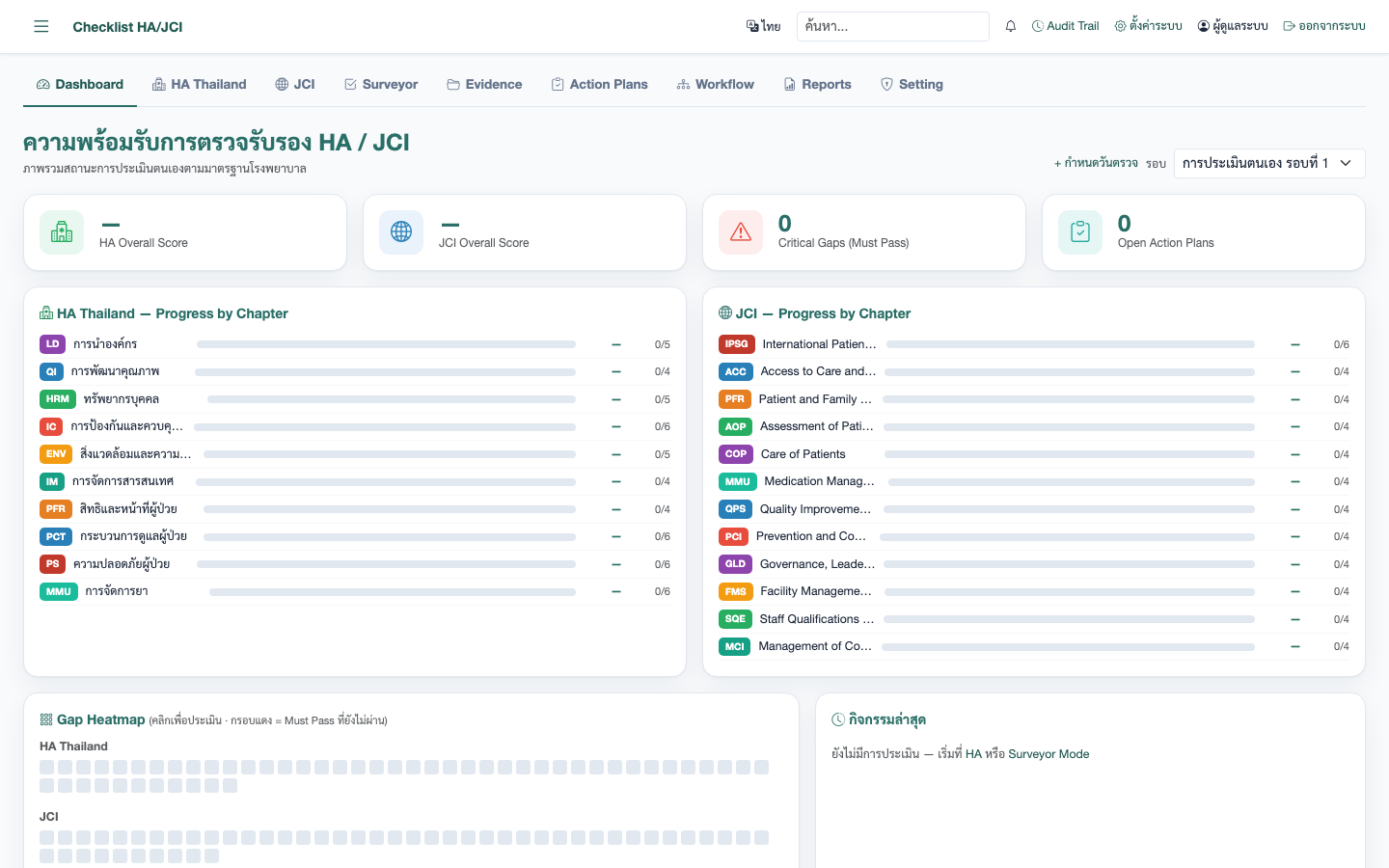Click the QI chapter badge

click(51, 371)
